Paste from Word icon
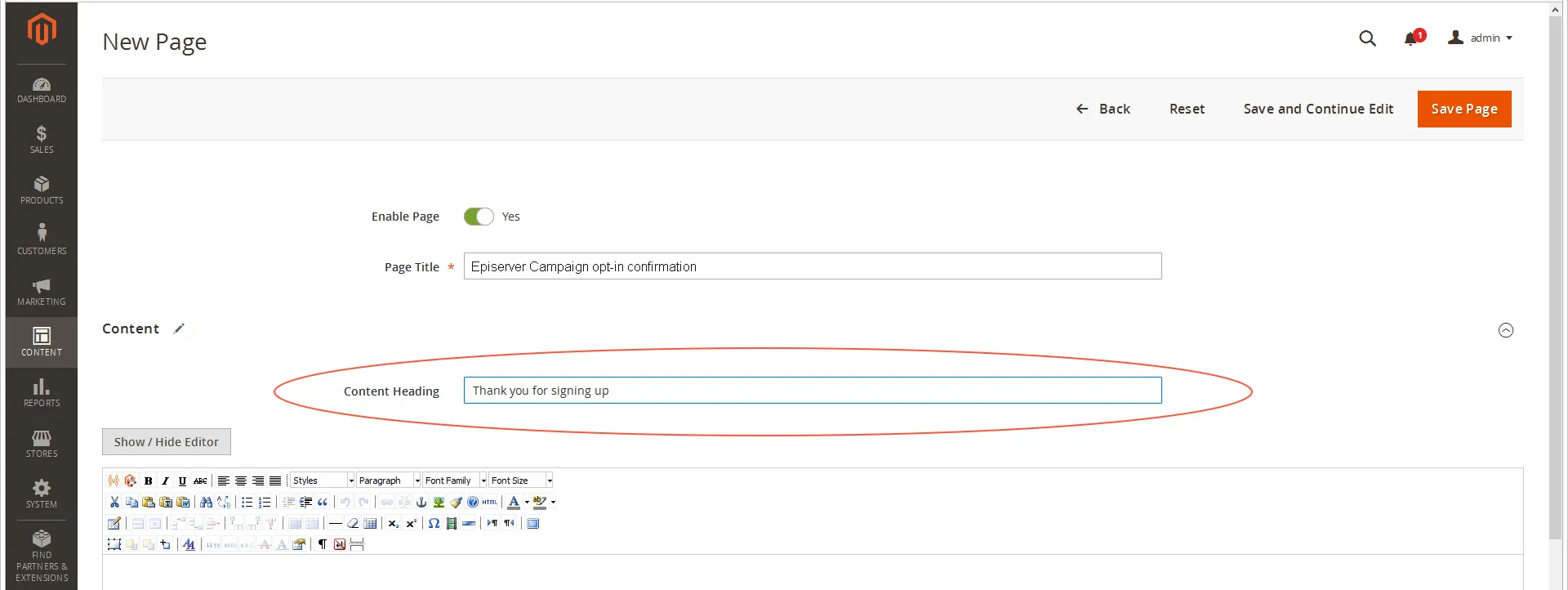1568x590 pixels. point(183,502)
